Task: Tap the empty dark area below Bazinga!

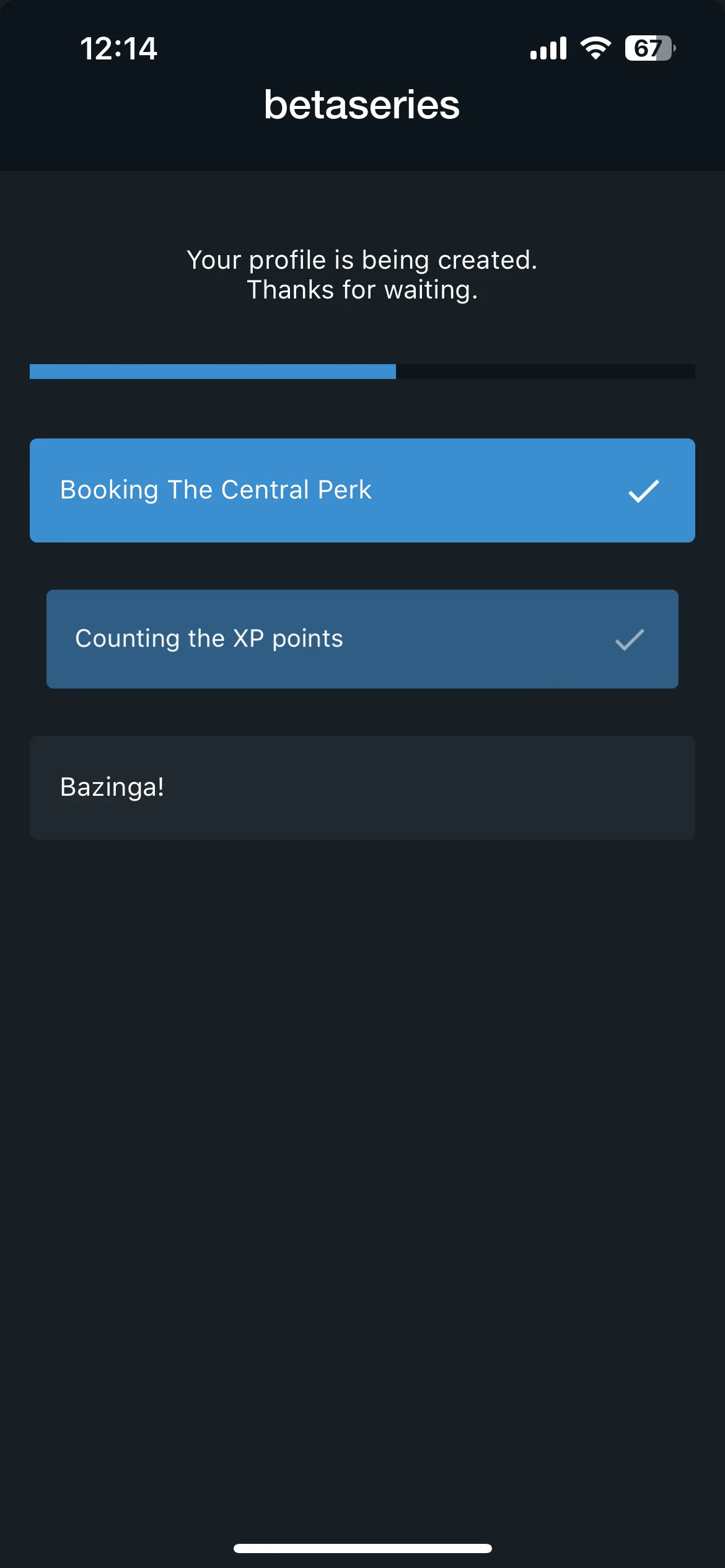Action: click(362, 1177)
